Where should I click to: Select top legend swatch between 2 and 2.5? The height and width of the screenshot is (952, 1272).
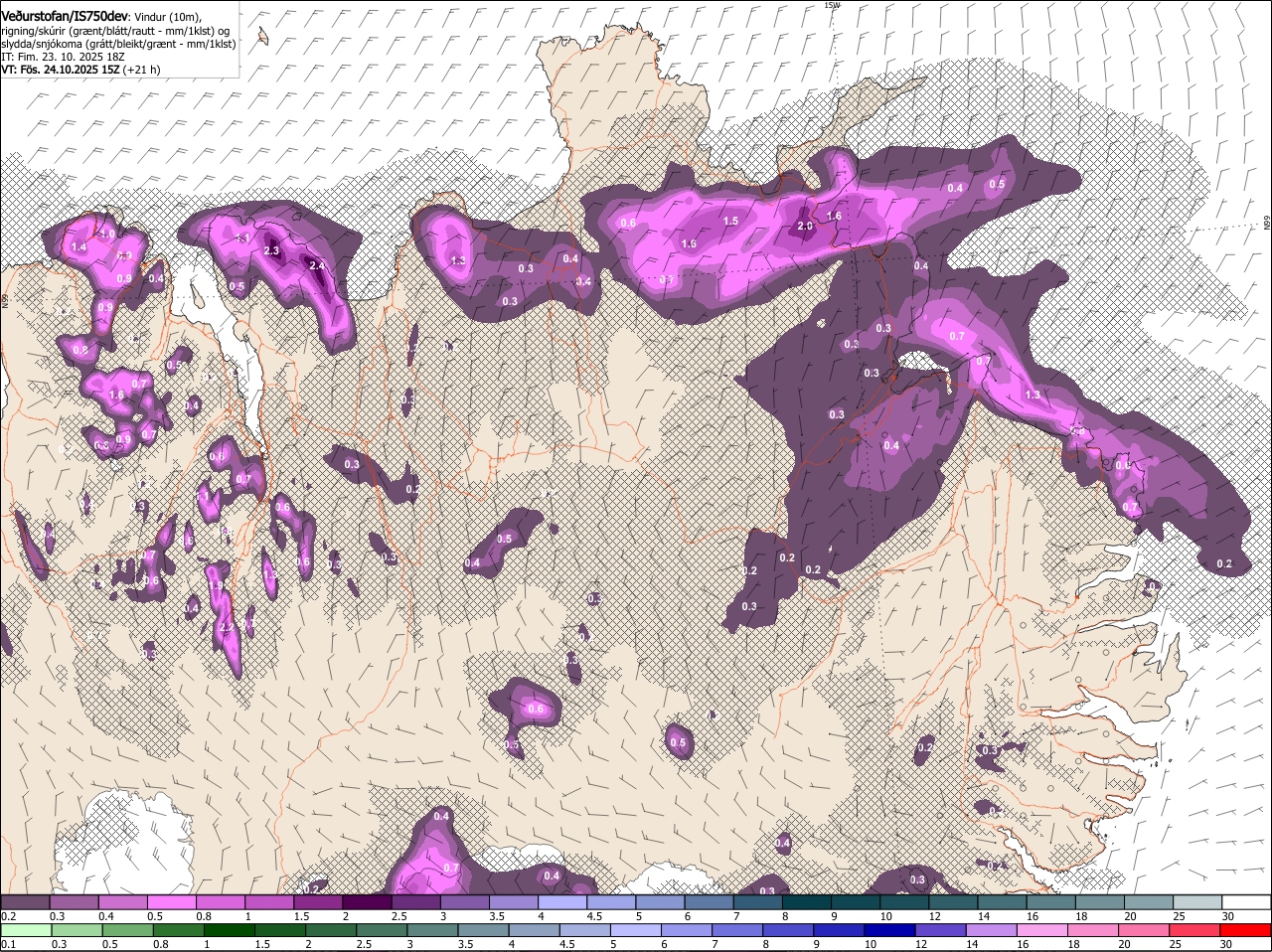click(367, 901)
